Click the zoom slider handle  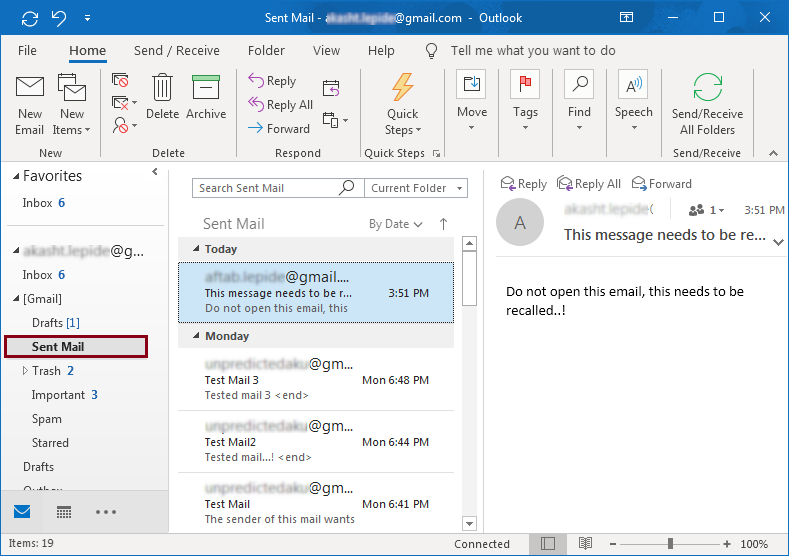click(x=670, y=544)
